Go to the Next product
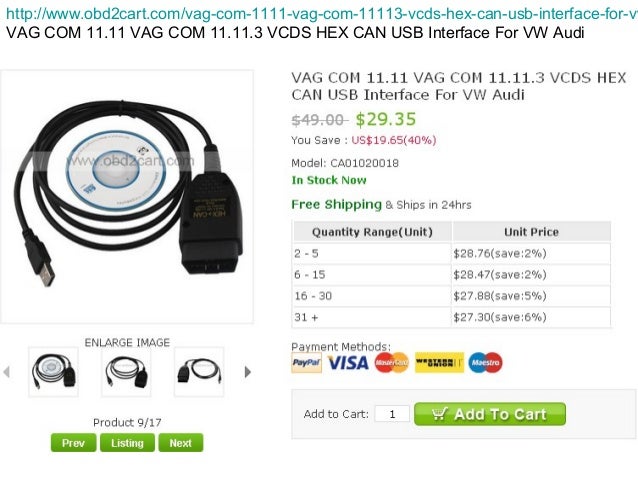 pyautogui.click(x=181, y=443)
